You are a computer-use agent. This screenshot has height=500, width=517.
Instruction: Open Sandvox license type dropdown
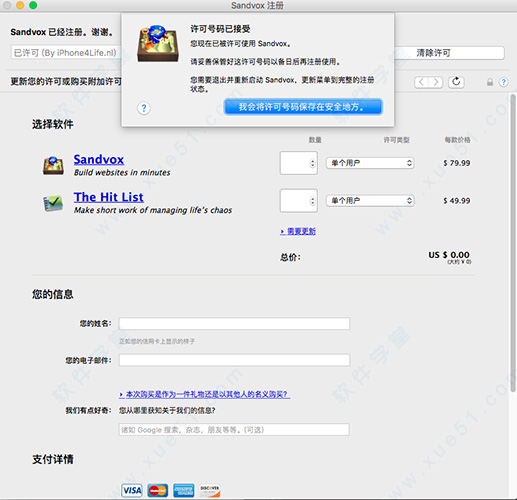370,163
